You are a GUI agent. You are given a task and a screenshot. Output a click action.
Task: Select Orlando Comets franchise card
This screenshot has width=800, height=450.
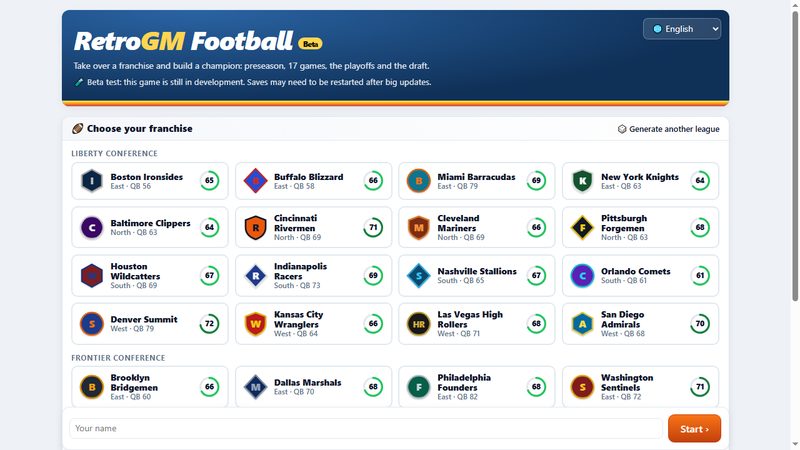coord(640,276)
